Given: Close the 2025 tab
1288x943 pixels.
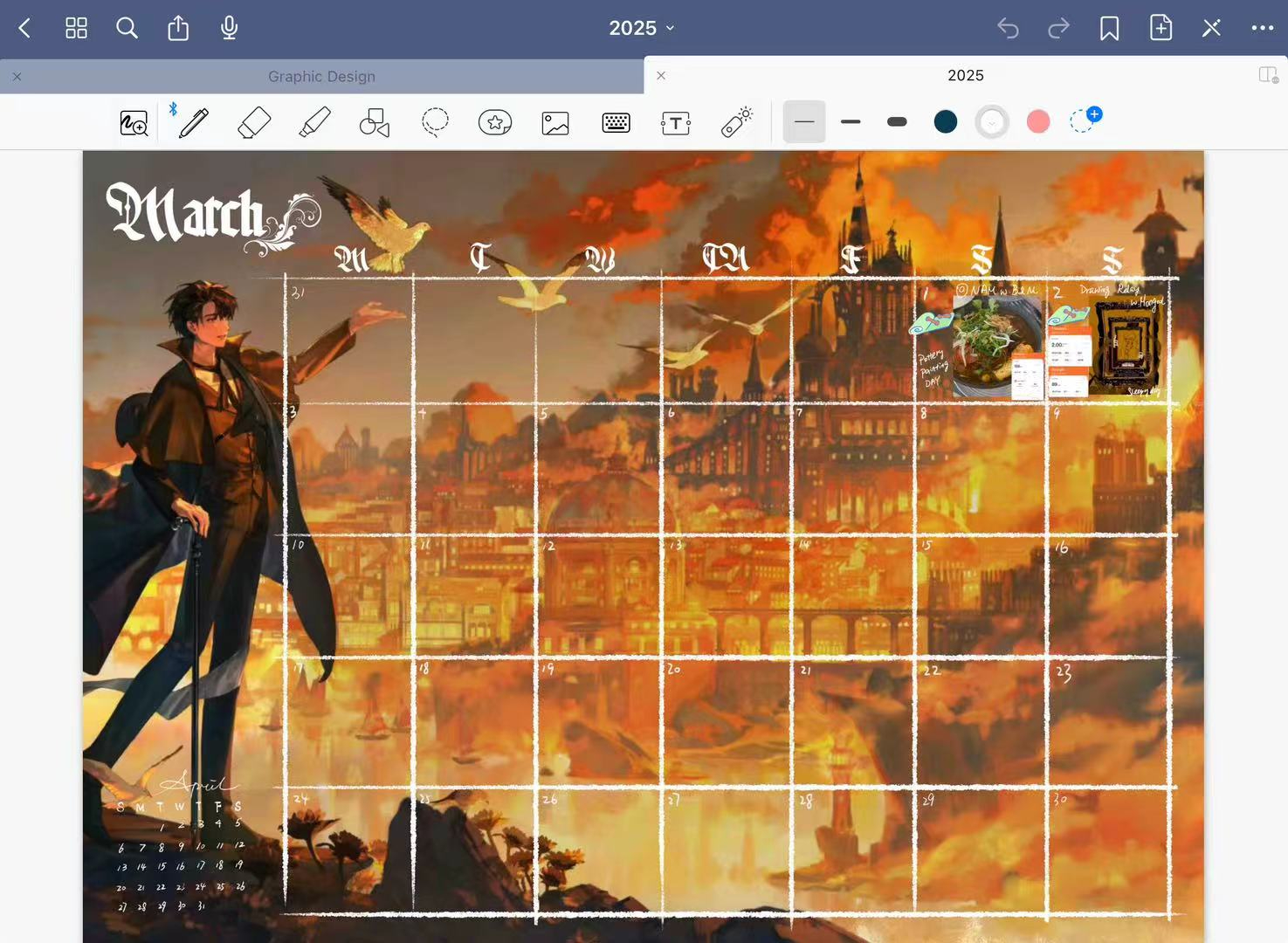Looking at the screenshot, I should tap(661, 76).
